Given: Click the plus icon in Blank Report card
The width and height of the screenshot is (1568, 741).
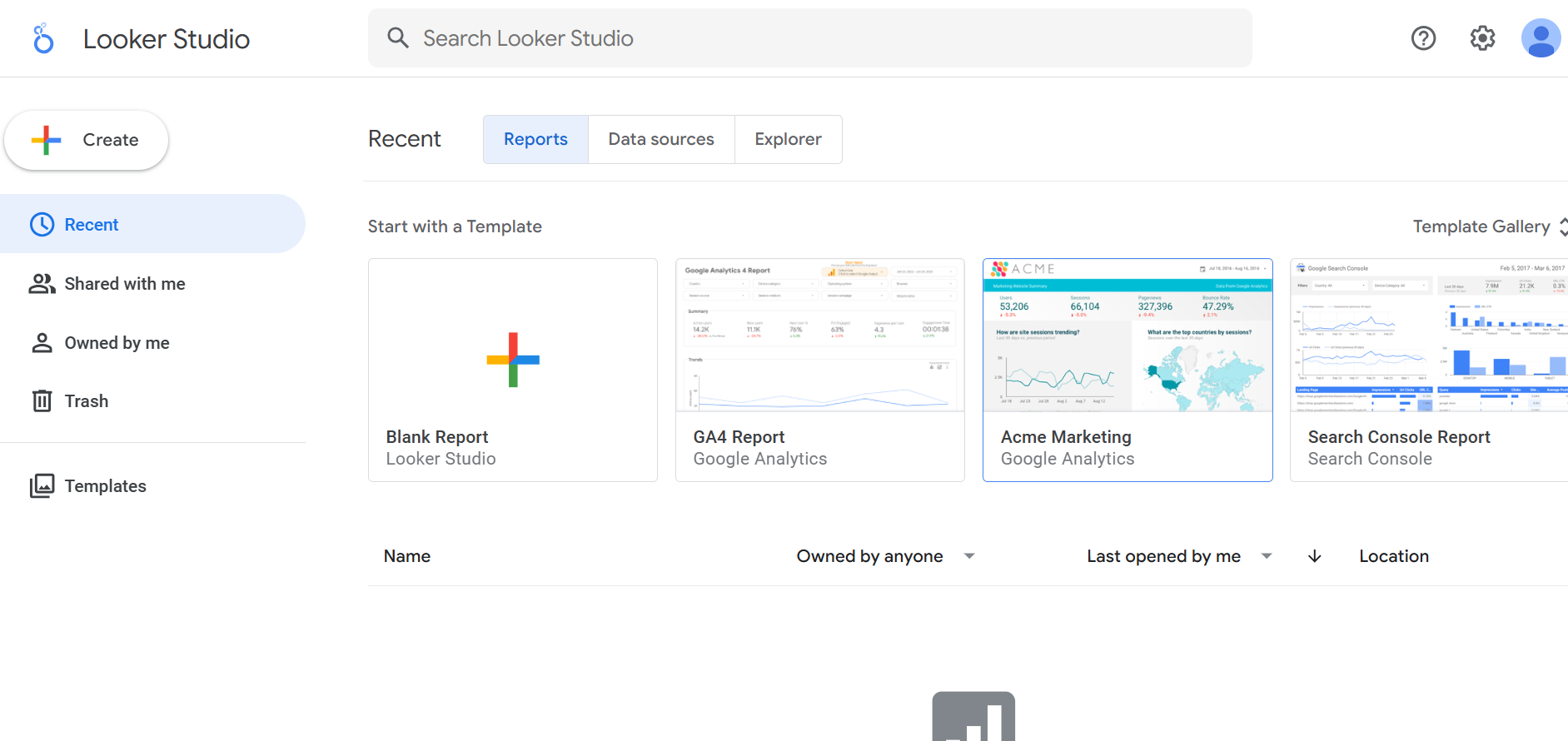Looking at the screenshot, I should point(513,360).
